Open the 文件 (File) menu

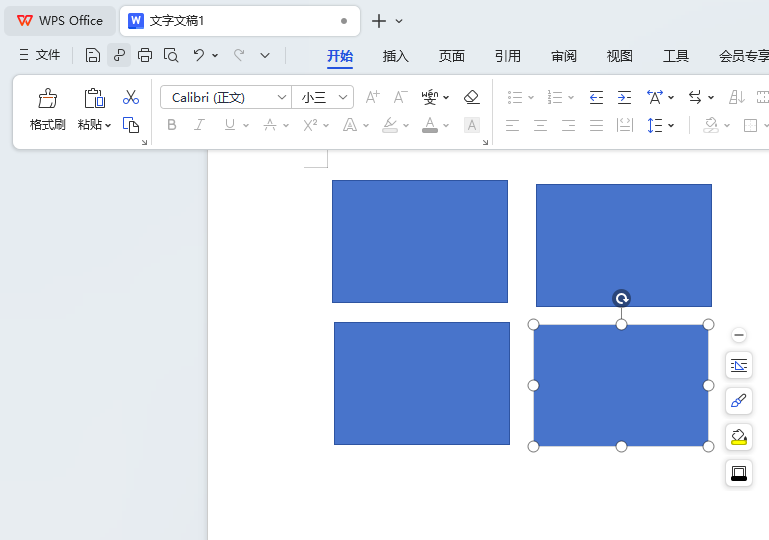tap(40, 55)
